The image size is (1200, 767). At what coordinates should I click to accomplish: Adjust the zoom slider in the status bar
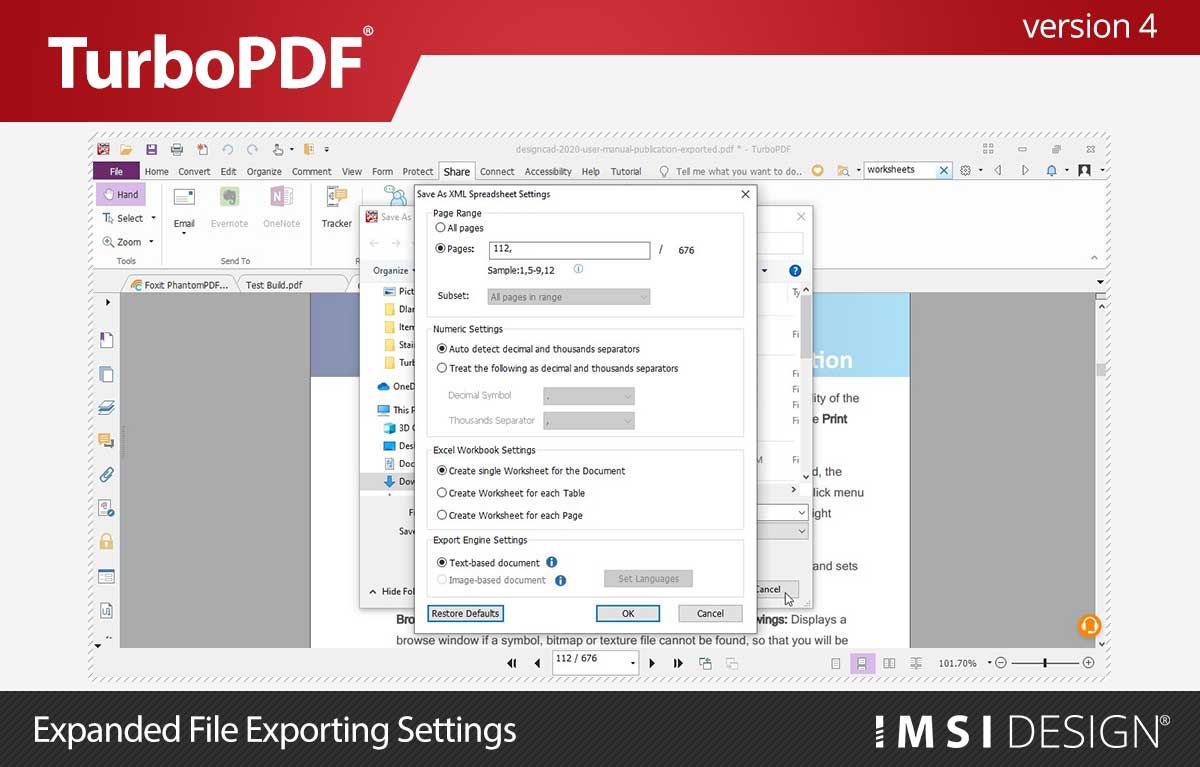1045,663
